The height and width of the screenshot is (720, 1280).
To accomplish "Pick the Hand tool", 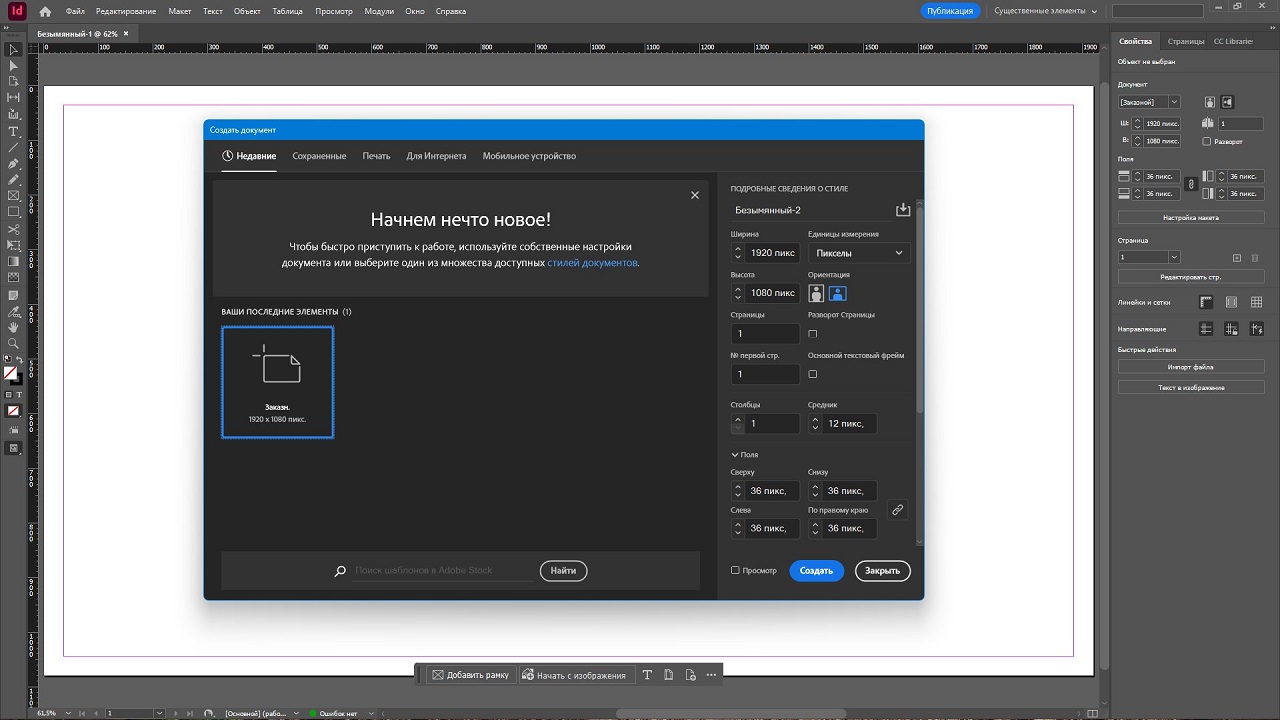I will (x=13, y=327).
